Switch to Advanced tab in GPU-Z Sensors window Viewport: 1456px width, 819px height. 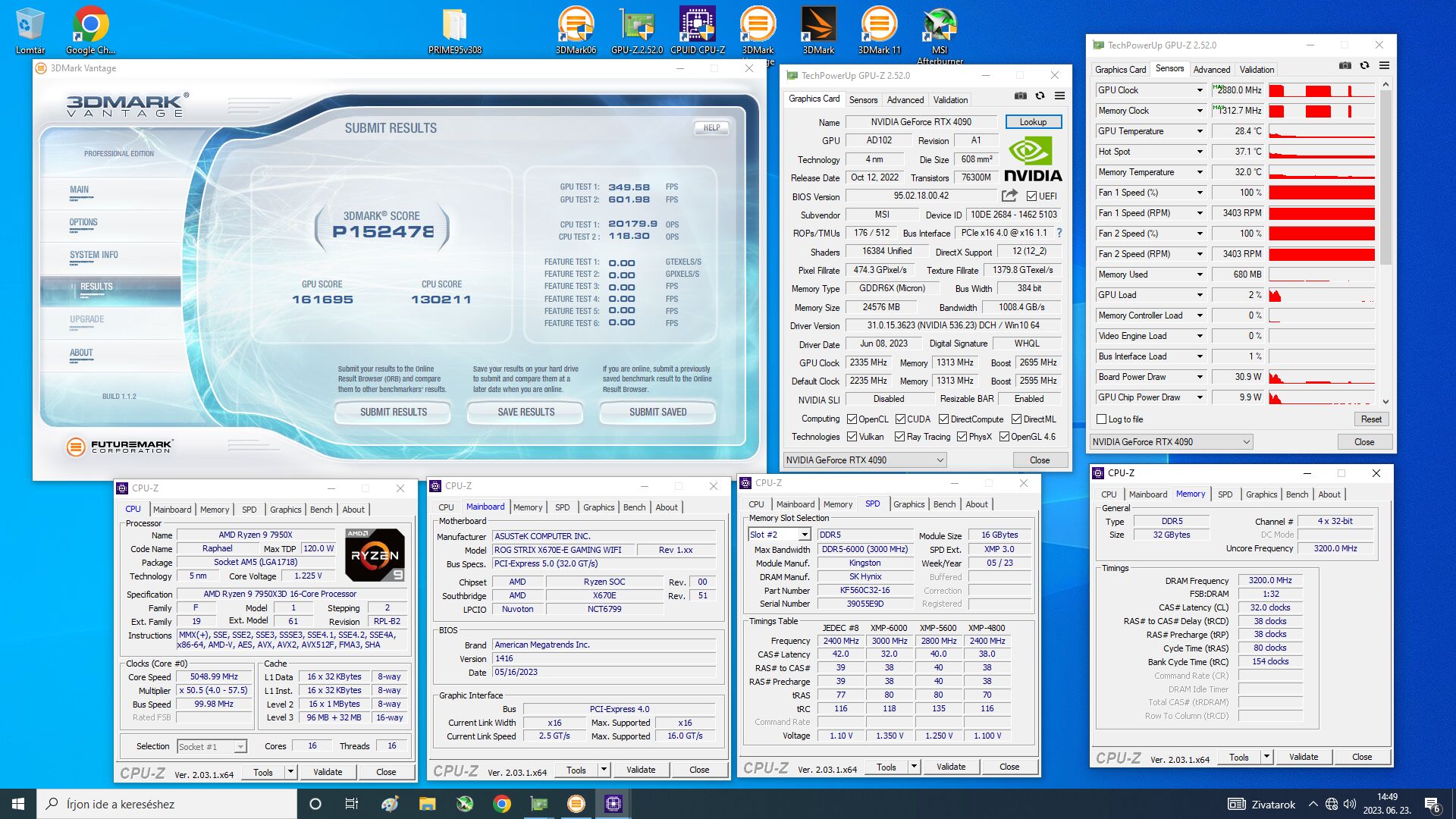point(1211,69)
